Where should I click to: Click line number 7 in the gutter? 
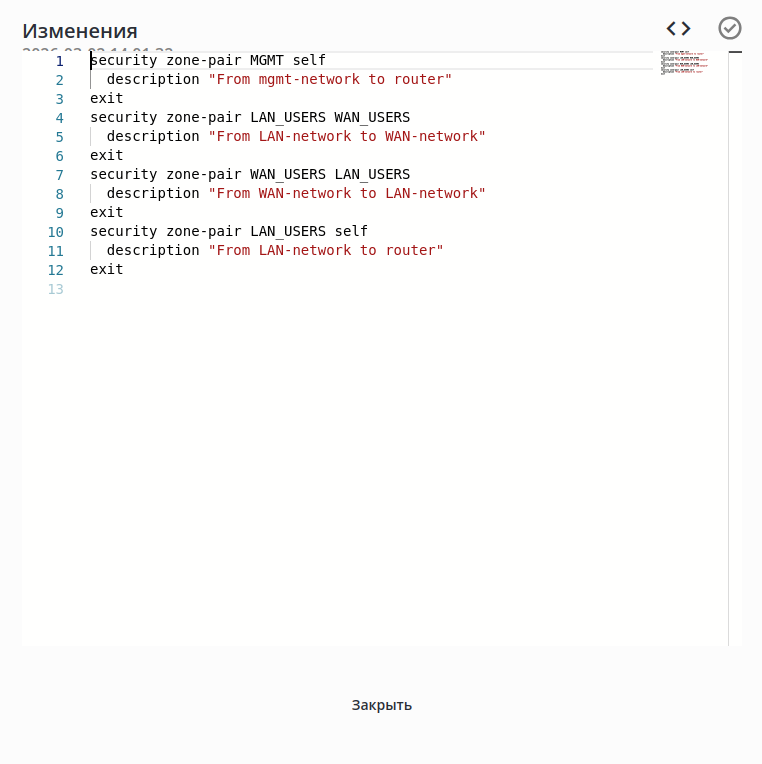pyautogui.click(x=59, y=175)
